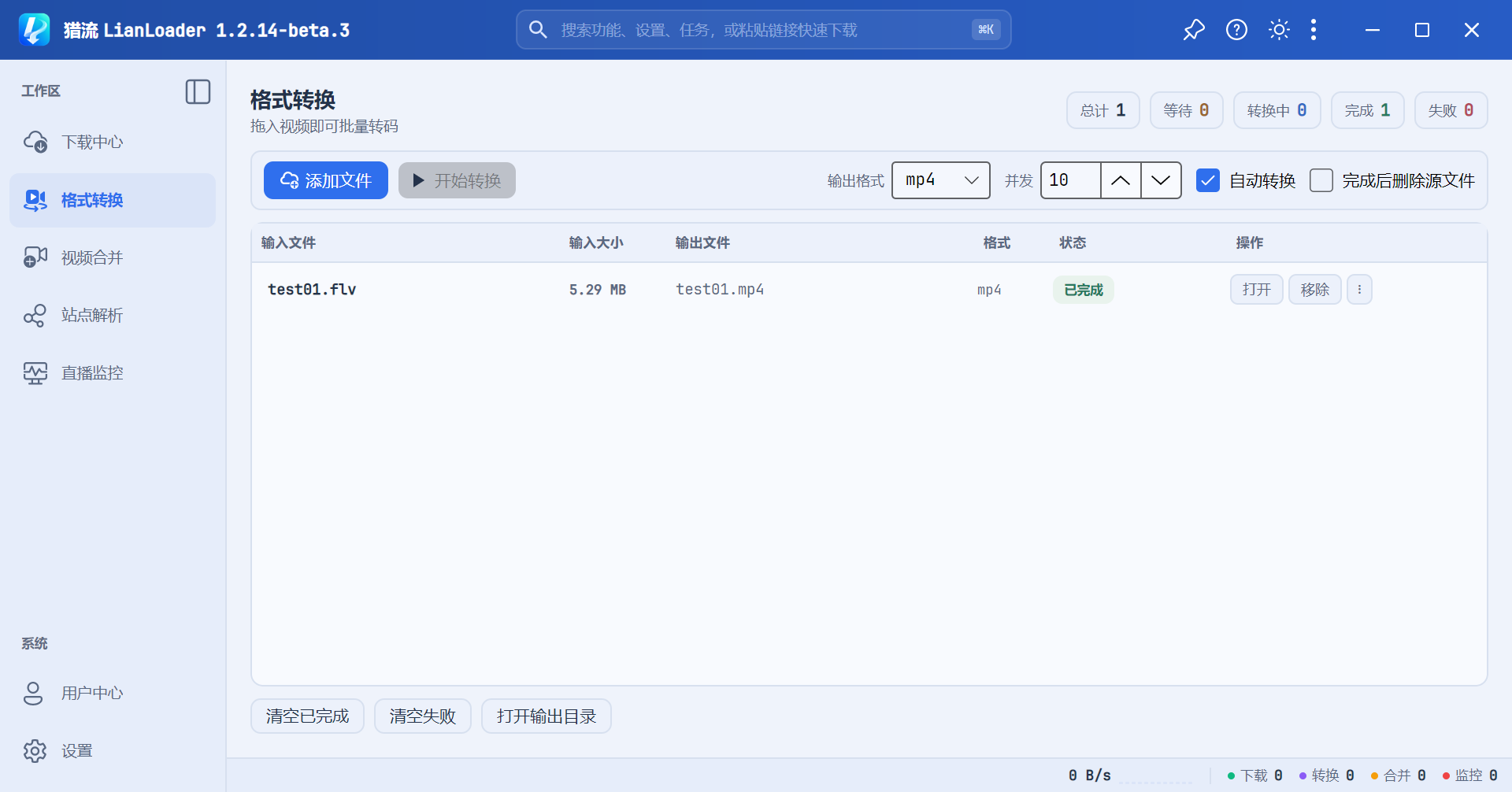This screenshot has height=792, width=1512.
Task: Enable 完成后删除源文件 checkbox
Action: [1321, 180]
